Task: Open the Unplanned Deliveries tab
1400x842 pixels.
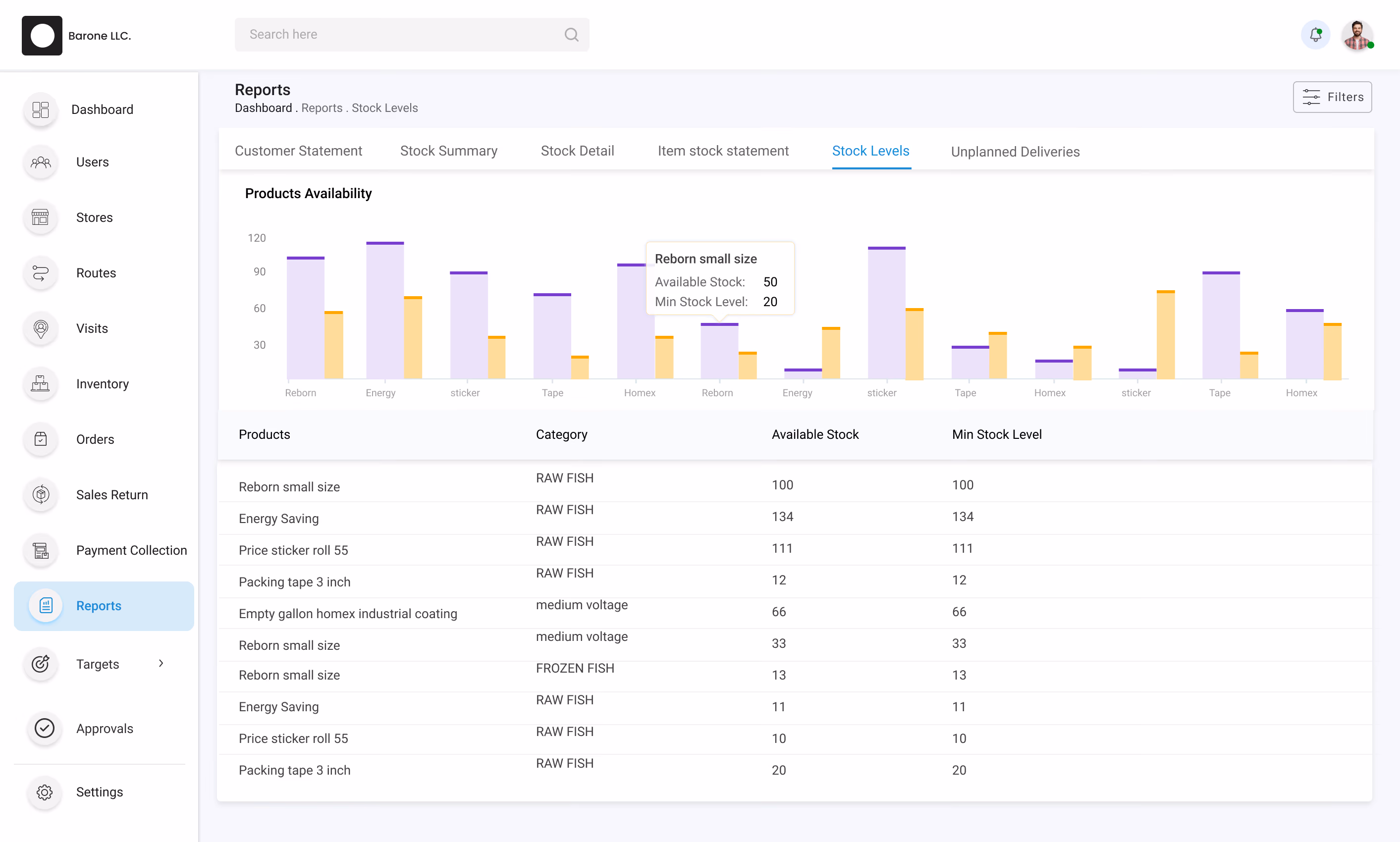Action: (1015, 152)
